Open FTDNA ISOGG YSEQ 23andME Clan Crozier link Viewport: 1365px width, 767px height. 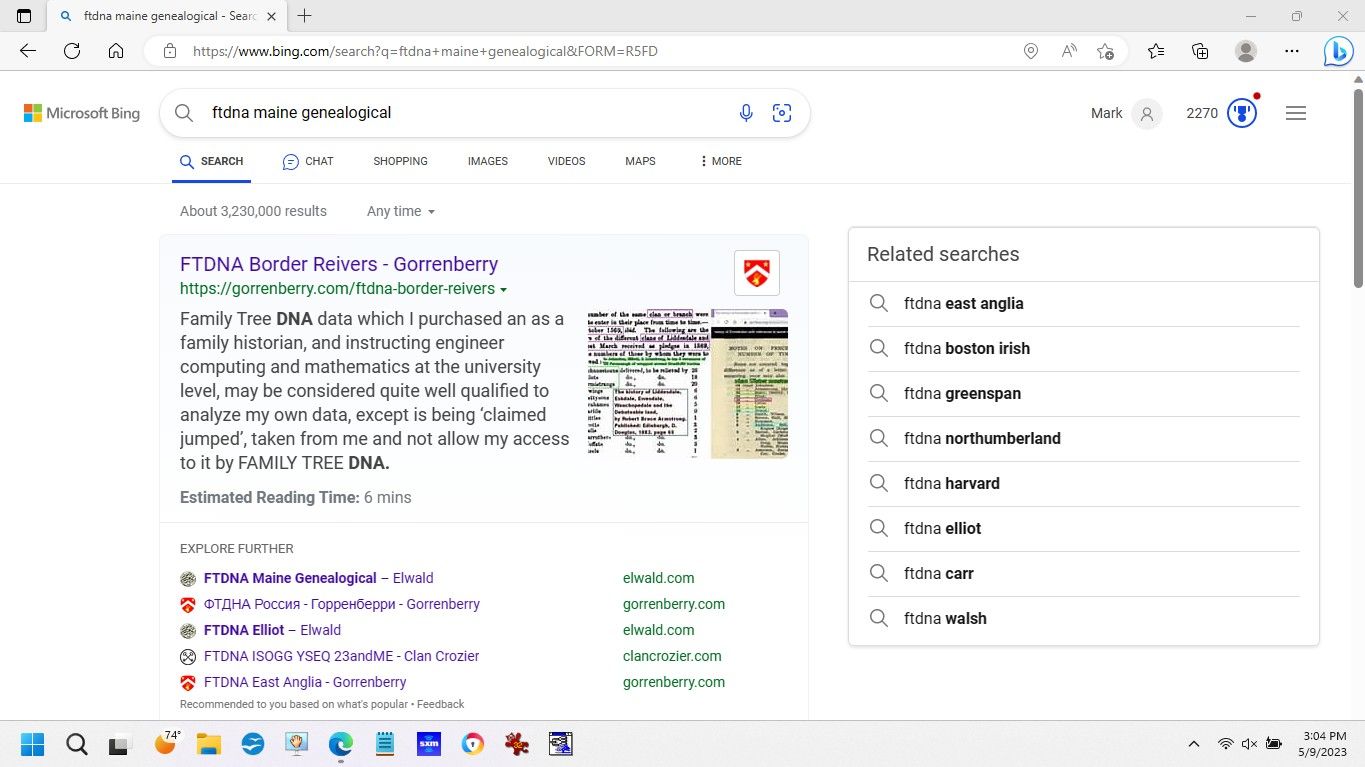coord(341,656)
